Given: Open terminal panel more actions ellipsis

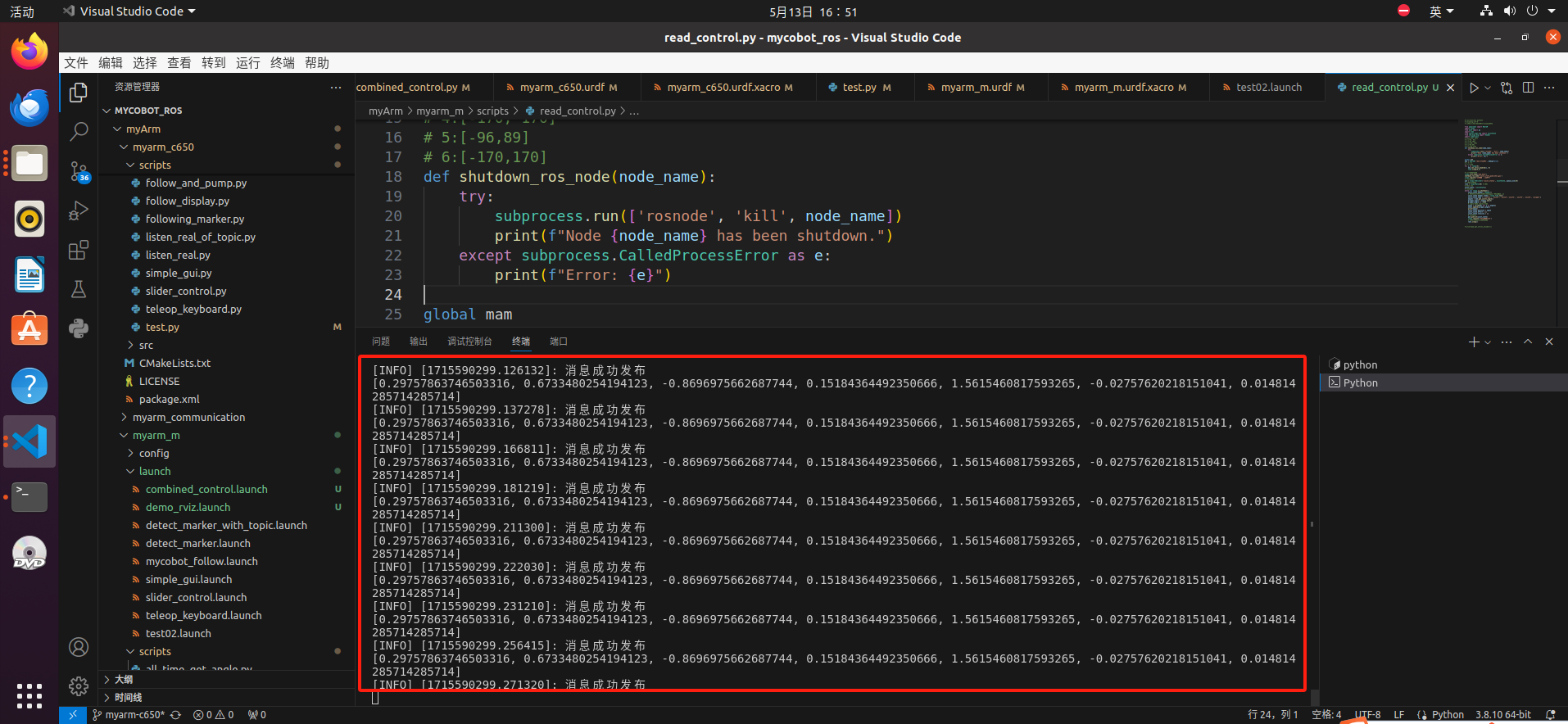Looking at the screenshot, I should click(x=1507, y=342).
